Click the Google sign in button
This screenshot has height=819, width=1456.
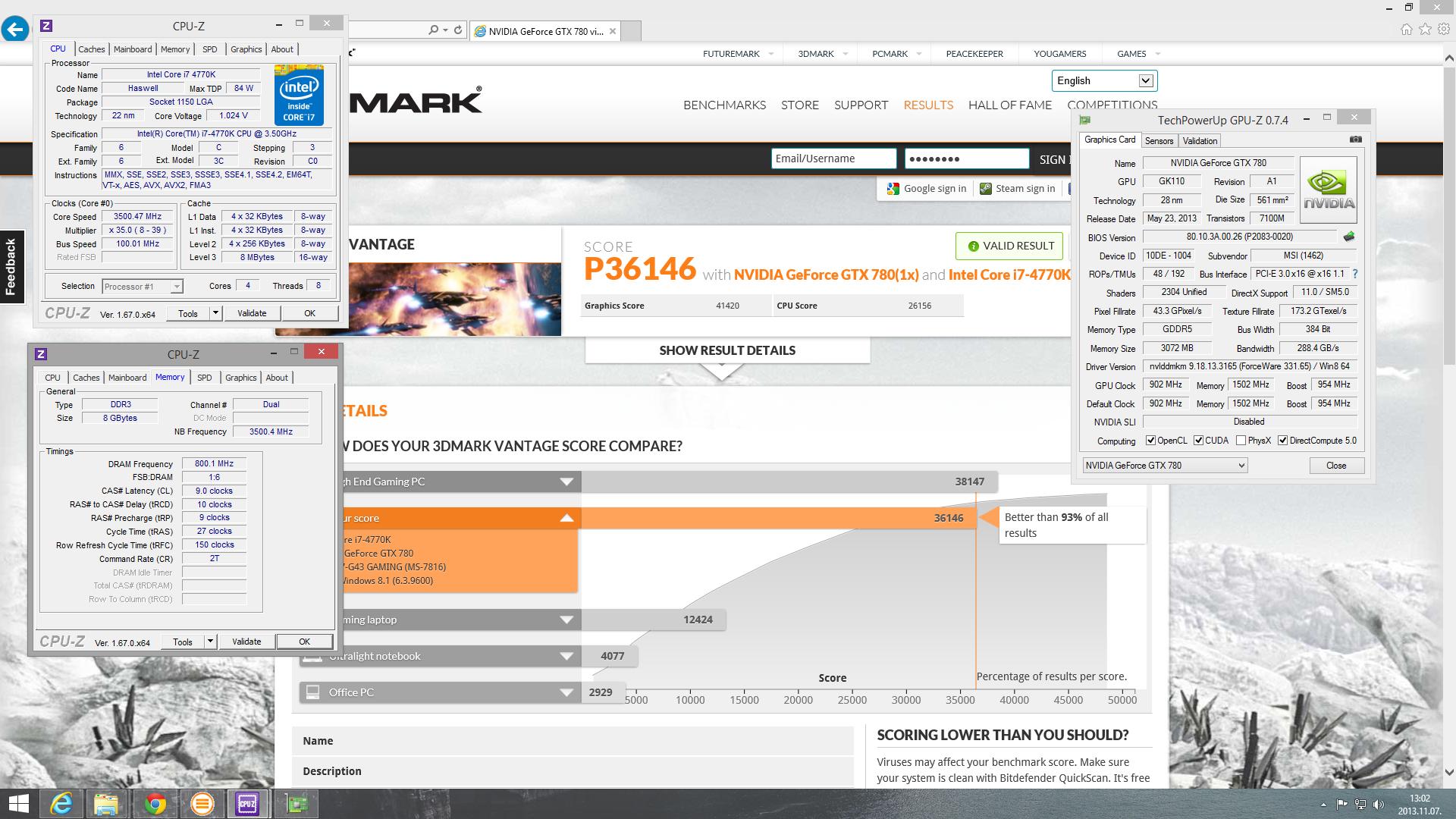(926, 189)
